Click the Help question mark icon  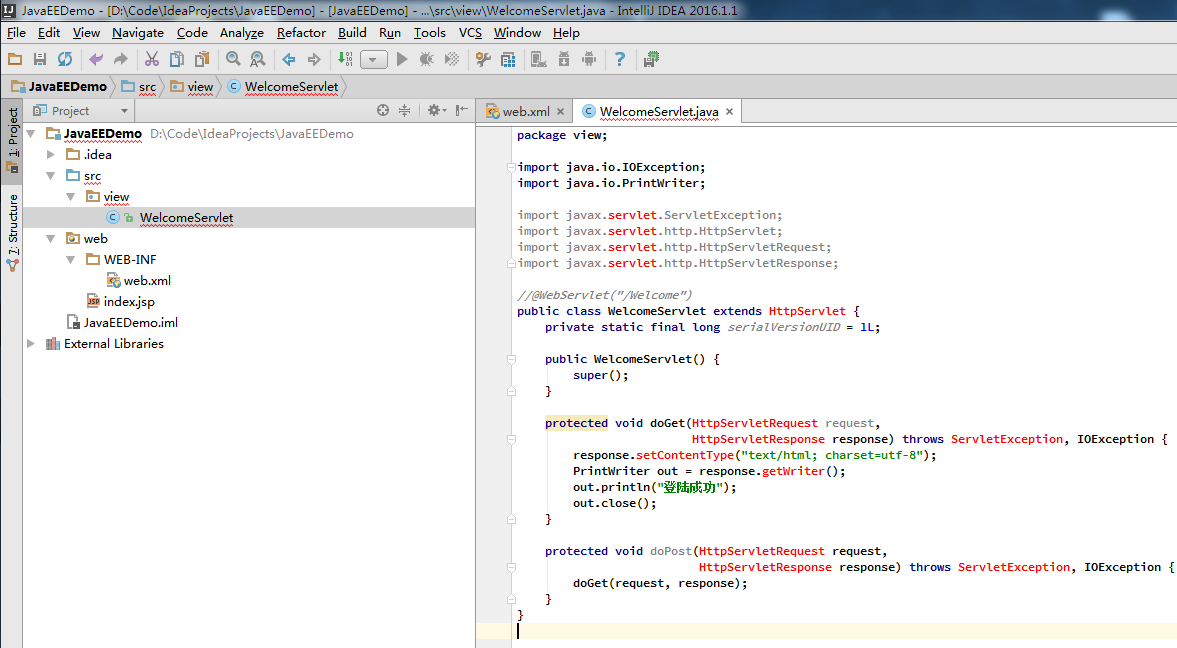pyautogui.click(x=619, y=59)
